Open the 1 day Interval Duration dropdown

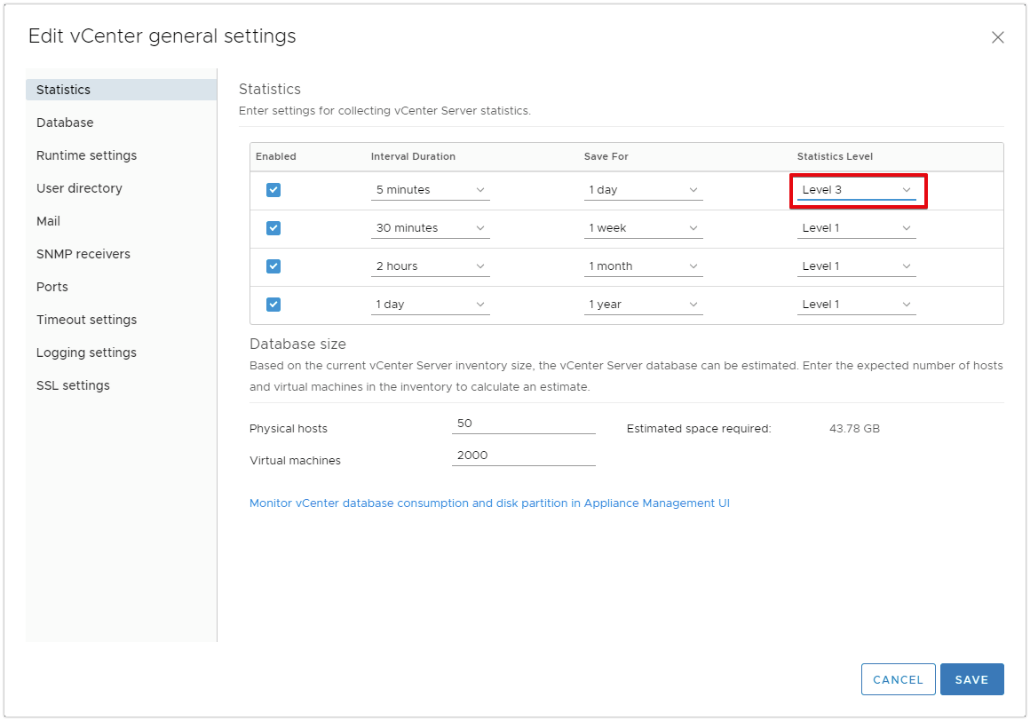tap(430, 304)
